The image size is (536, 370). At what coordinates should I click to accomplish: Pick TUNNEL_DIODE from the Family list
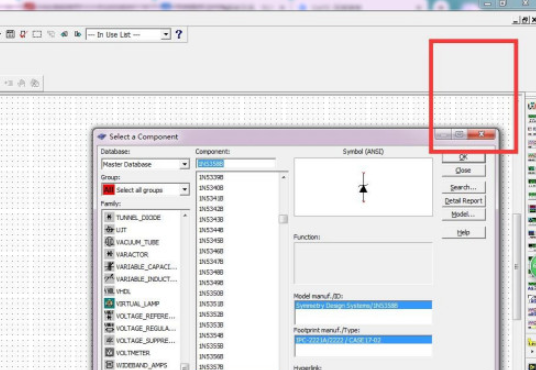point(138,217)
